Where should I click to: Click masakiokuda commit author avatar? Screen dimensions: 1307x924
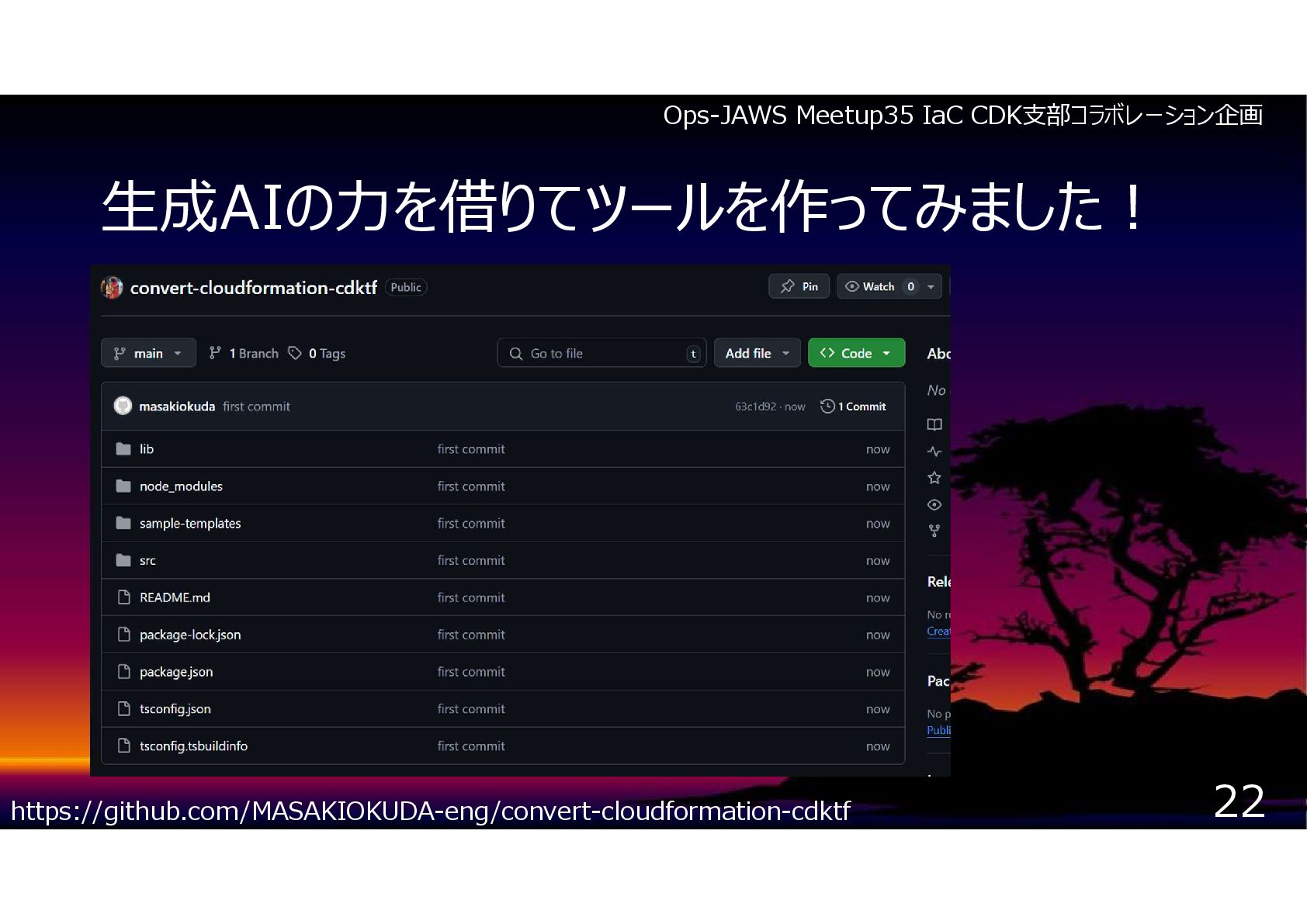(x=123, y=406)
